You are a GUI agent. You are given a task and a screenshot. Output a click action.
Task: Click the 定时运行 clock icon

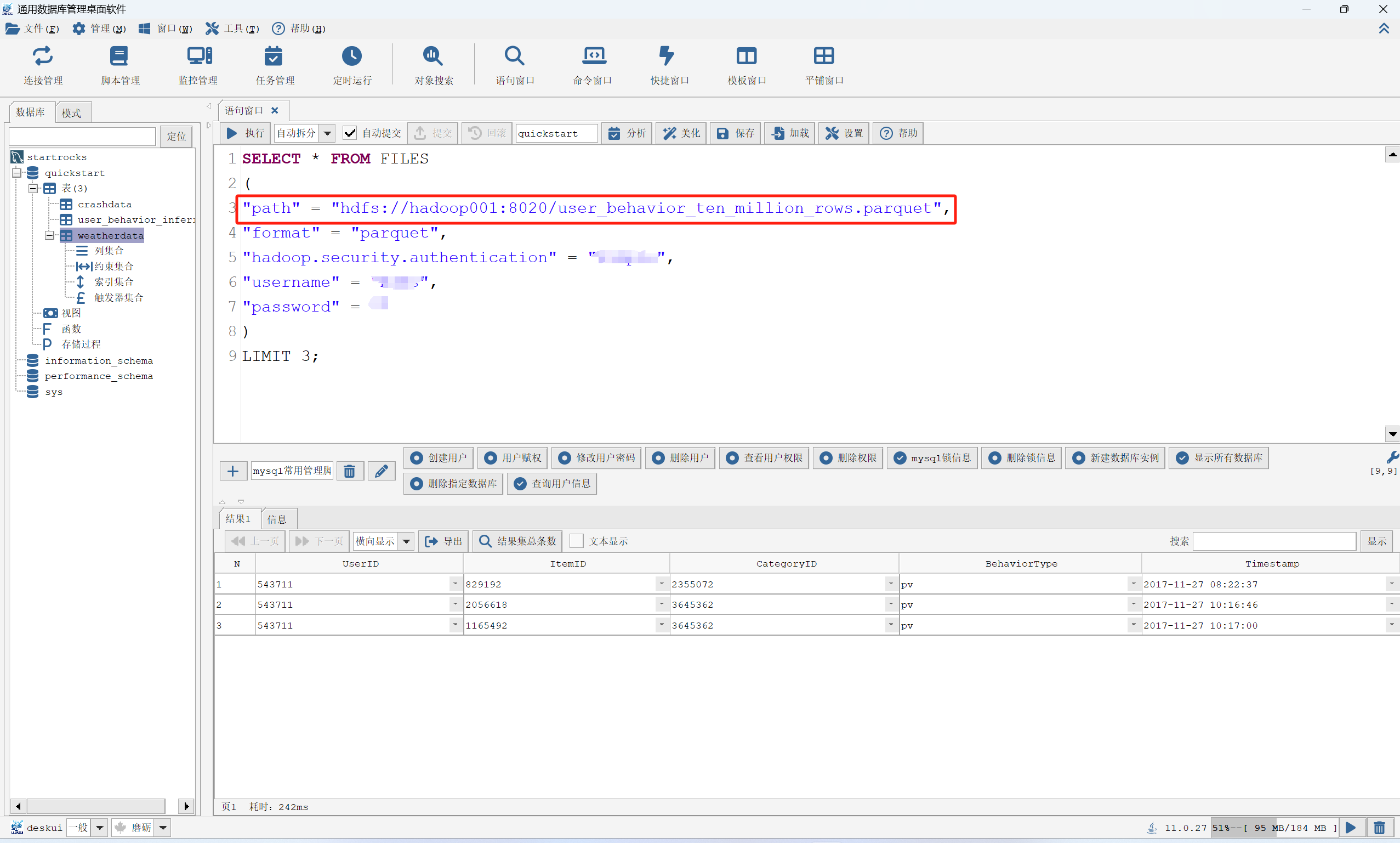(x=352, y=56)
